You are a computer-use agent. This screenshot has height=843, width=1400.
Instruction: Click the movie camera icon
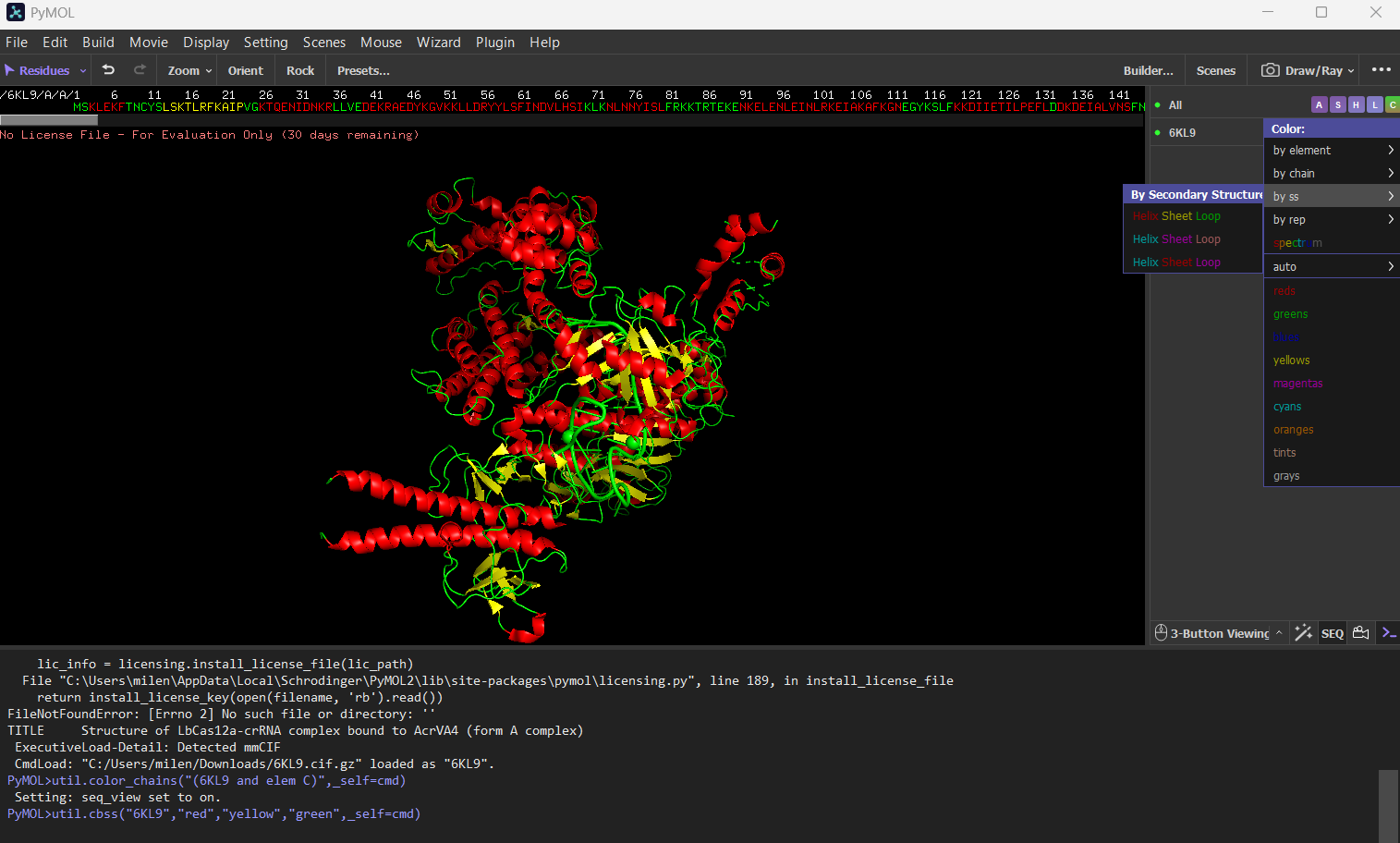pyautogui.click(x=1361, y=633)
